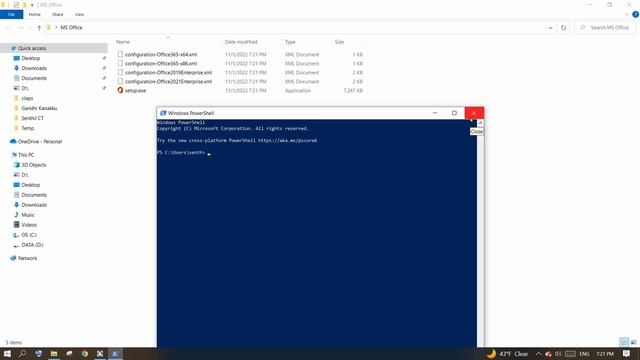Open Customize Quick Access Toolbar dropdown

point(32,5)
